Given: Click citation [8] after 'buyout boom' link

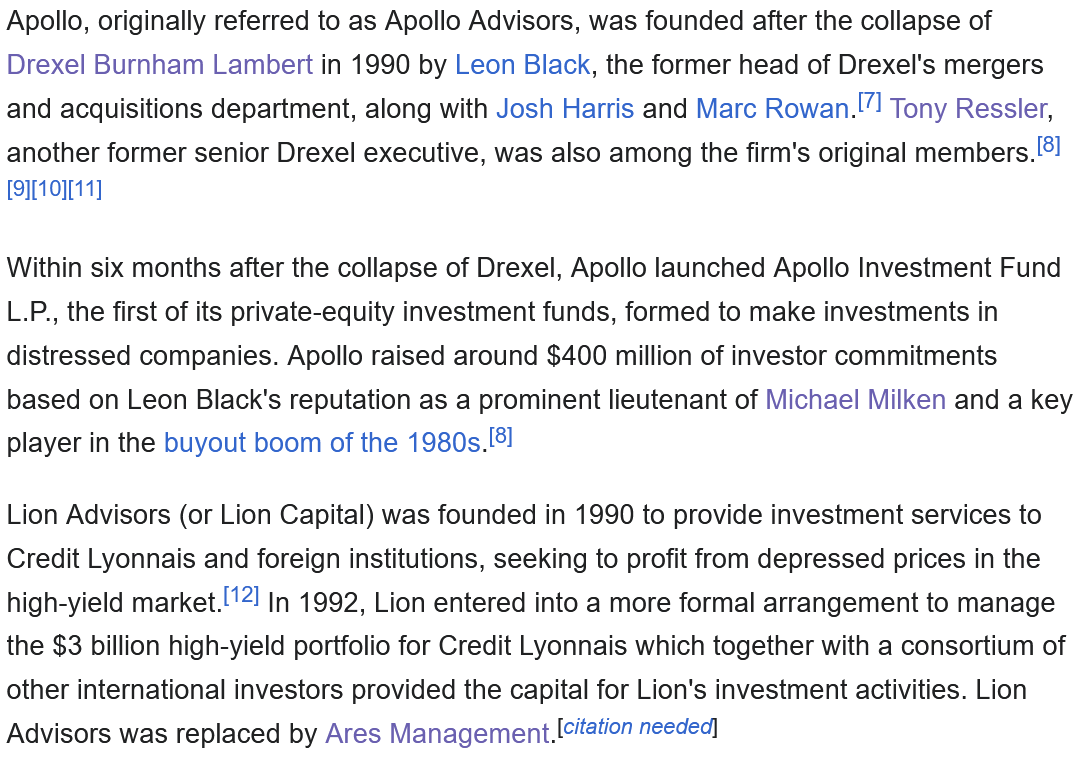Looking at the screenshot, I should pos(500,437).
